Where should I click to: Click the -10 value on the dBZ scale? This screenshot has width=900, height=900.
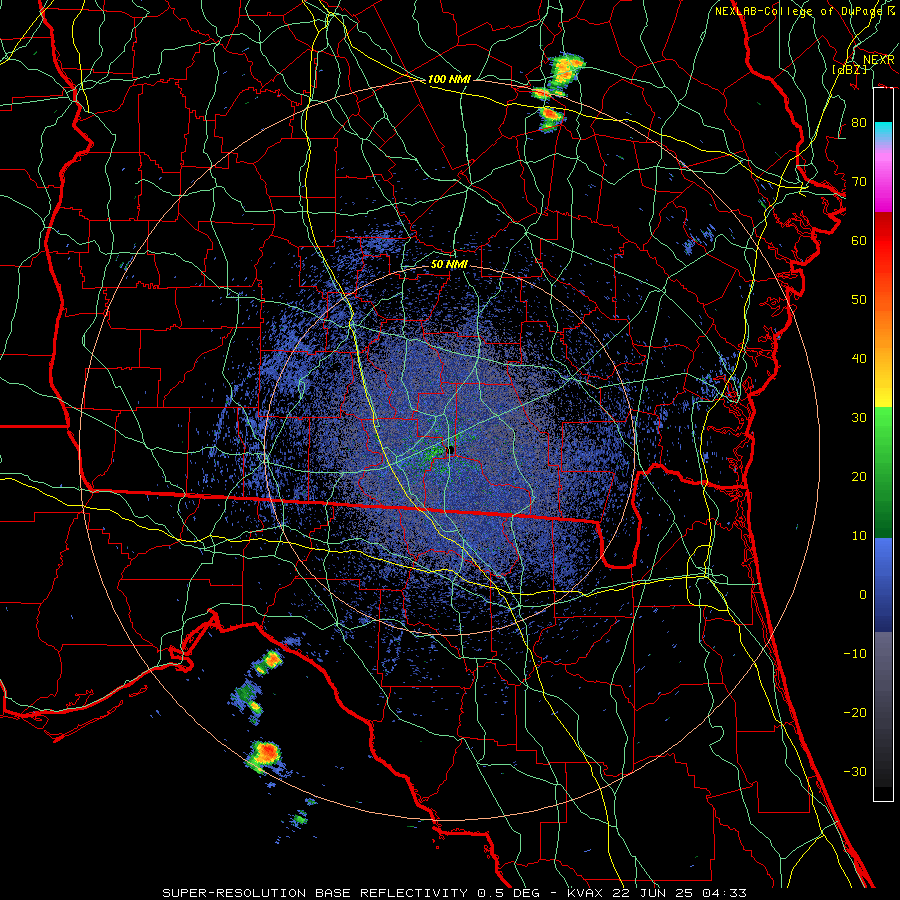855,654
